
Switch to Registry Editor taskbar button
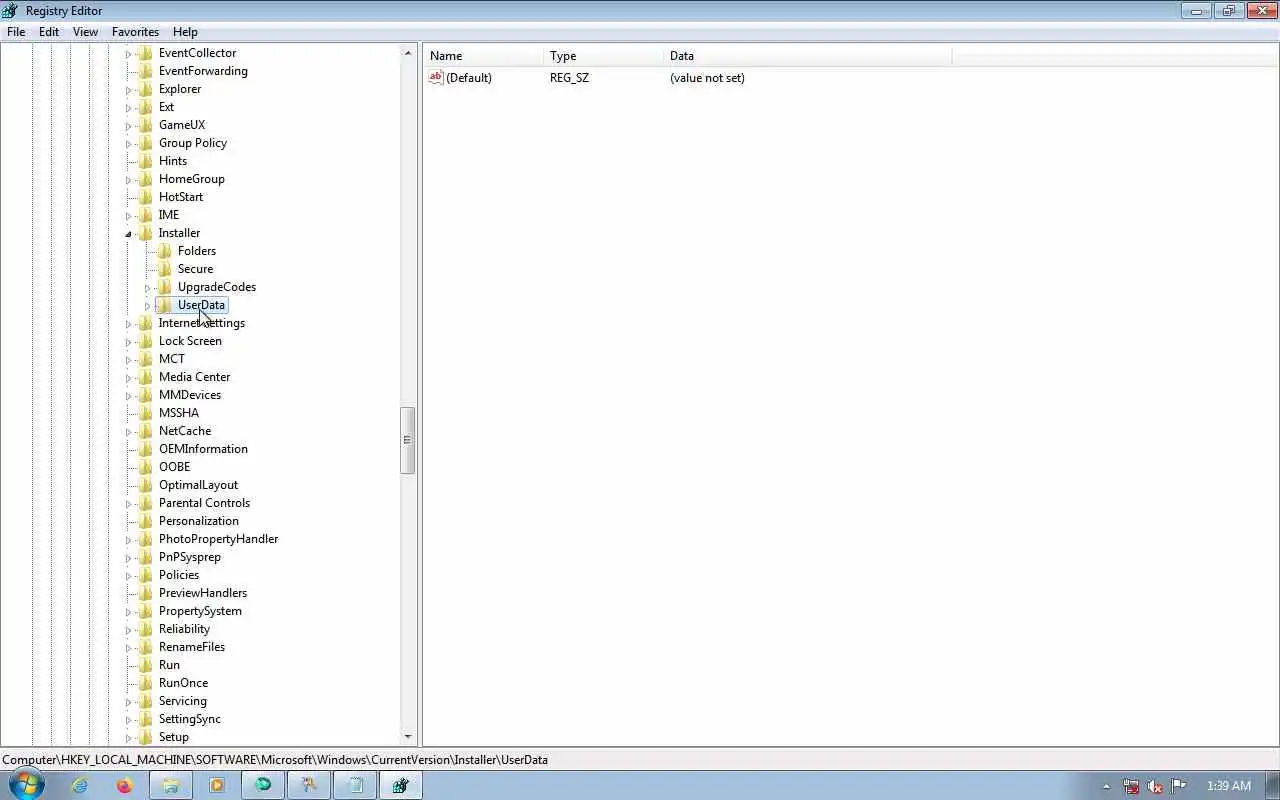(400, 785)
